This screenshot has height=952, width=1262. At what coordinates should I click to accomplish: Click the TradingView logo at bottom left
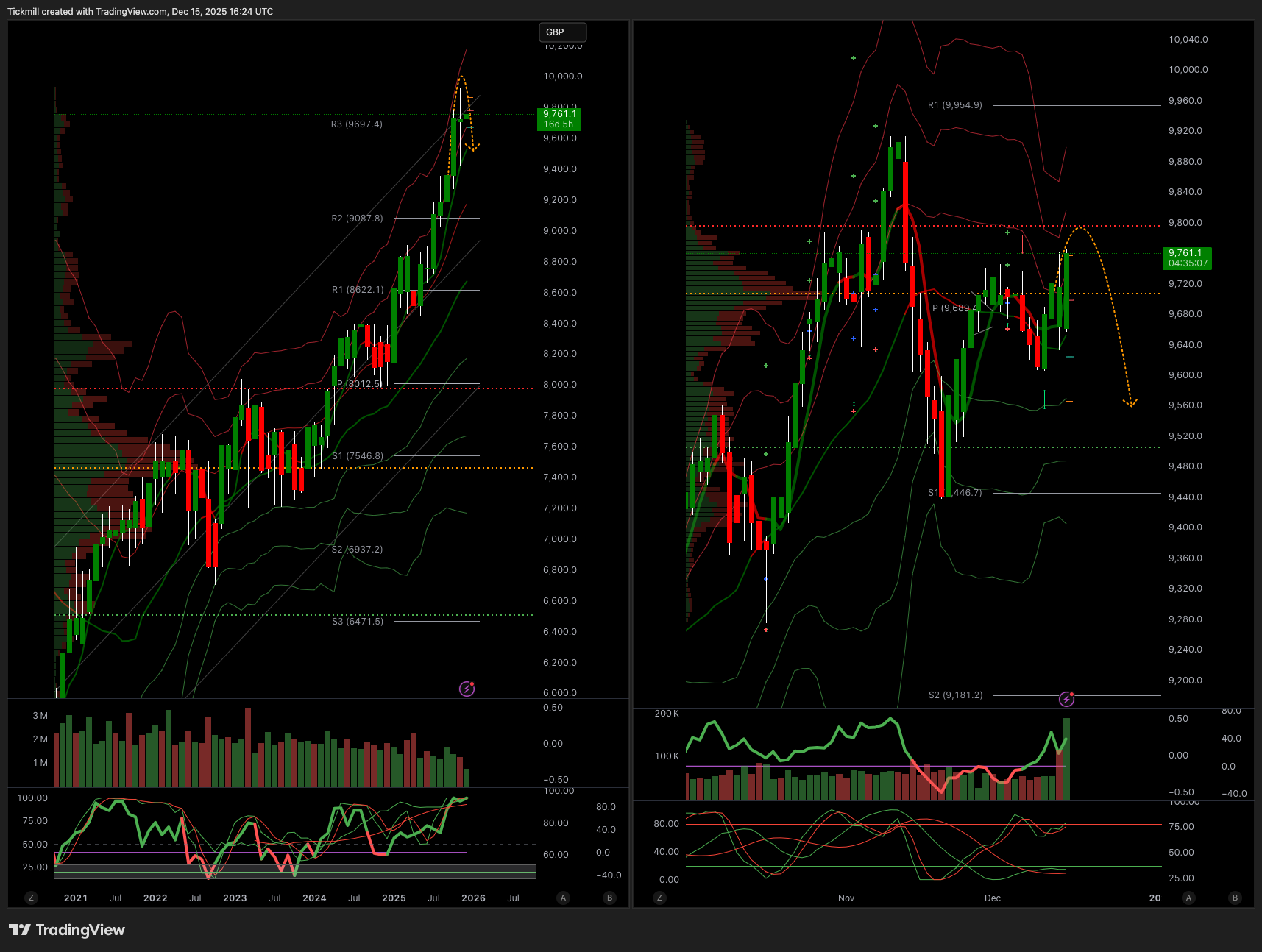pos(67,930)
